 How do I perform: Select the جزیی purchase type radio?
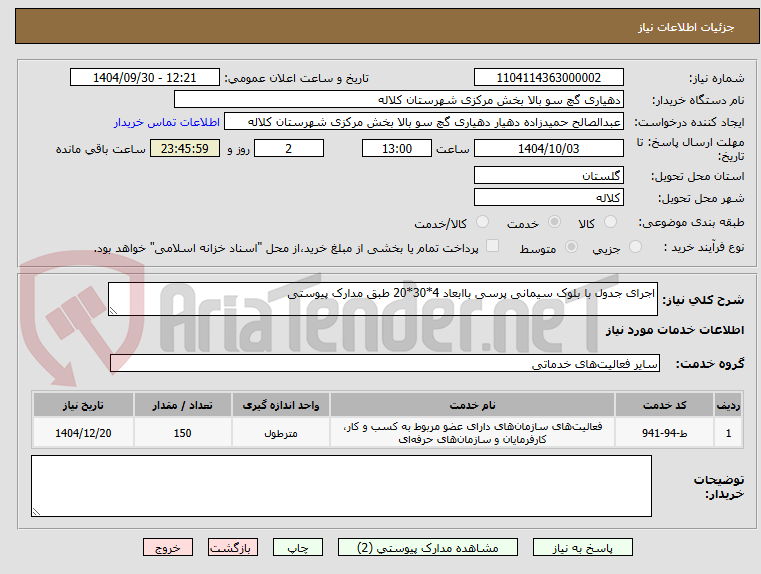click(x=635, y=247)
